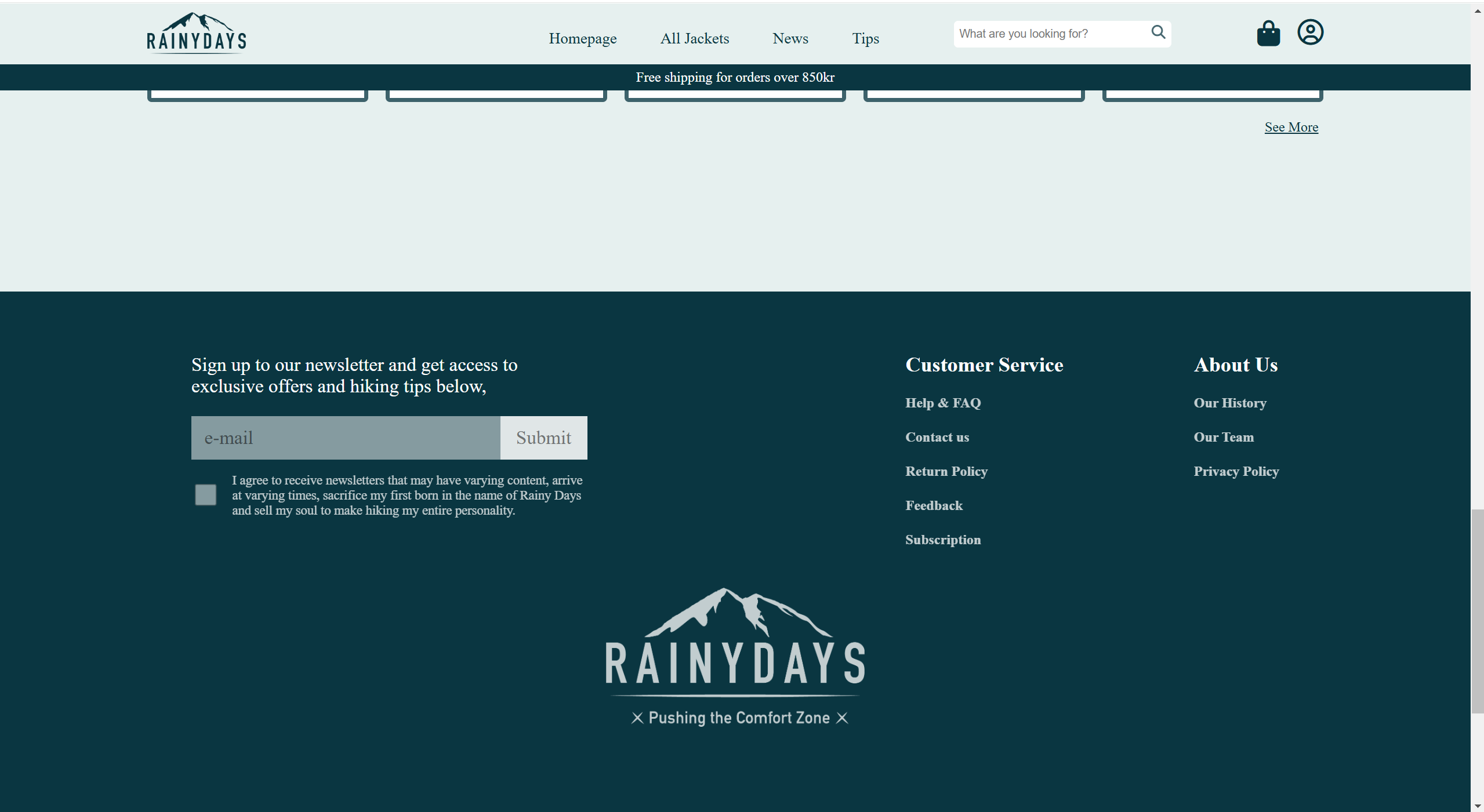The image size is (1484, 812).
Task: Open the All Jackets menu
Action: click(x=694, y=37)
